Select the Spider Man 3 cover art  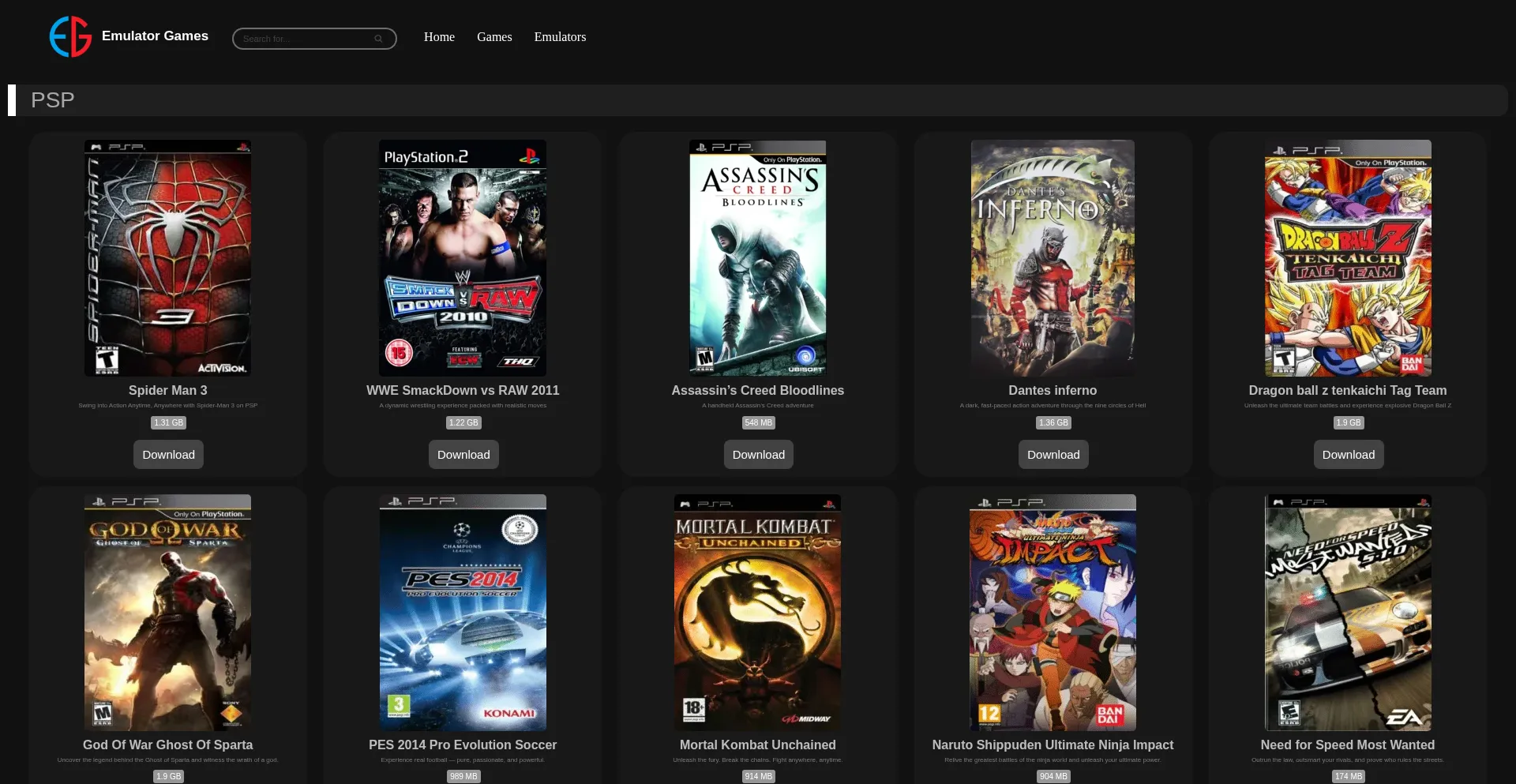(x=168, y=258)
